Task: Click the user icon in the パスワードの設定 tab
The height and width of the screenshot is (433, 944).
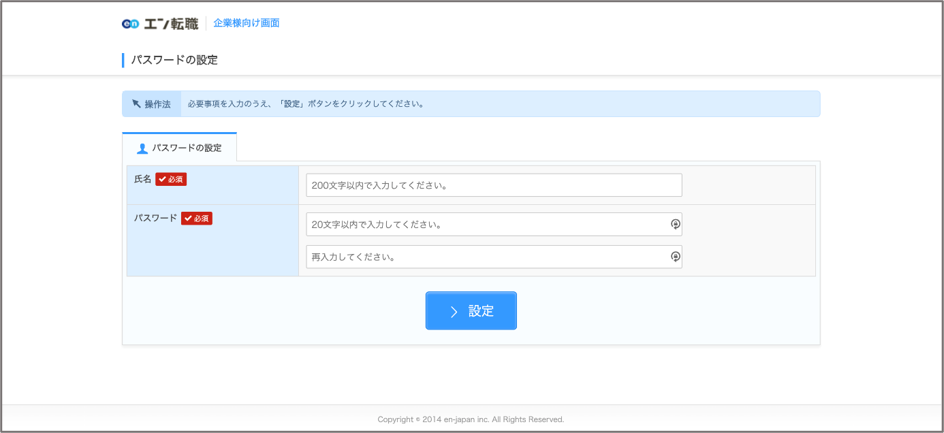Action: (x=143, y=148)
